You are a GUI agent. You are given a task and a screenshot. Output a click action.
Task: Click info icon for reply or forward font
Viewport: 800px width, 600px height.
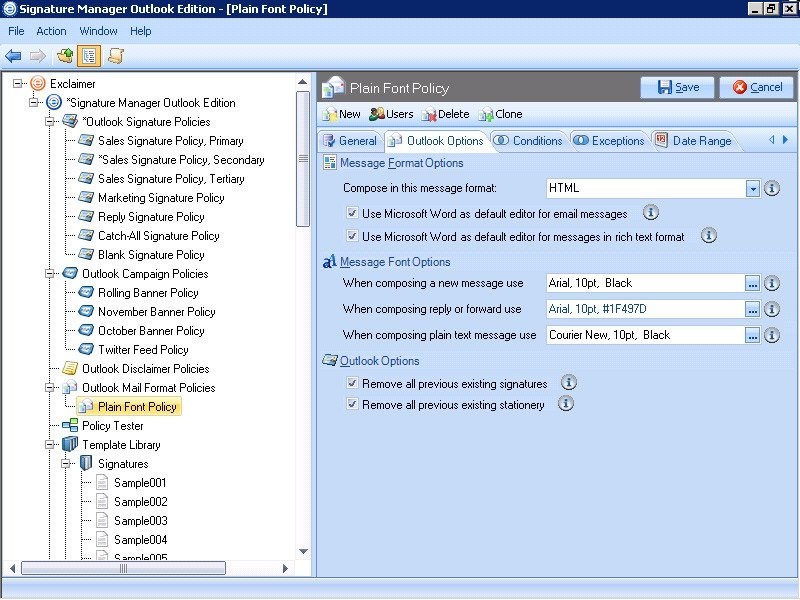pyautogui.click(x=771, y=309)
